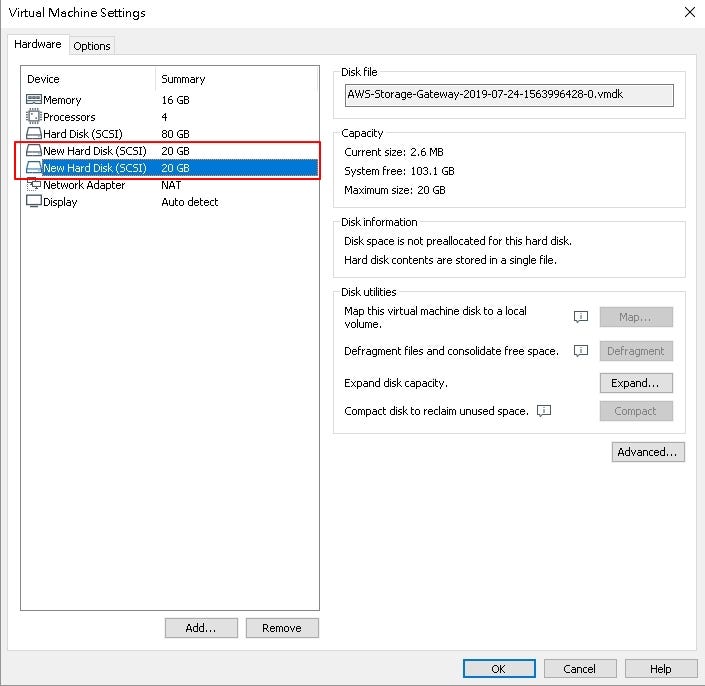Screen dimensions: 705x686
Task: Click the Auto detect summary value
Action: 190,202
